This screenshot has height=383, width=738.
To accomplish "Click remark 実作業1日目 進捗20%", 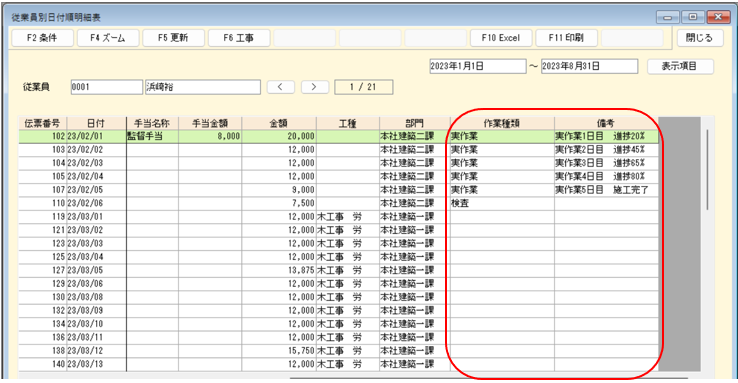I will coord(606,136).
